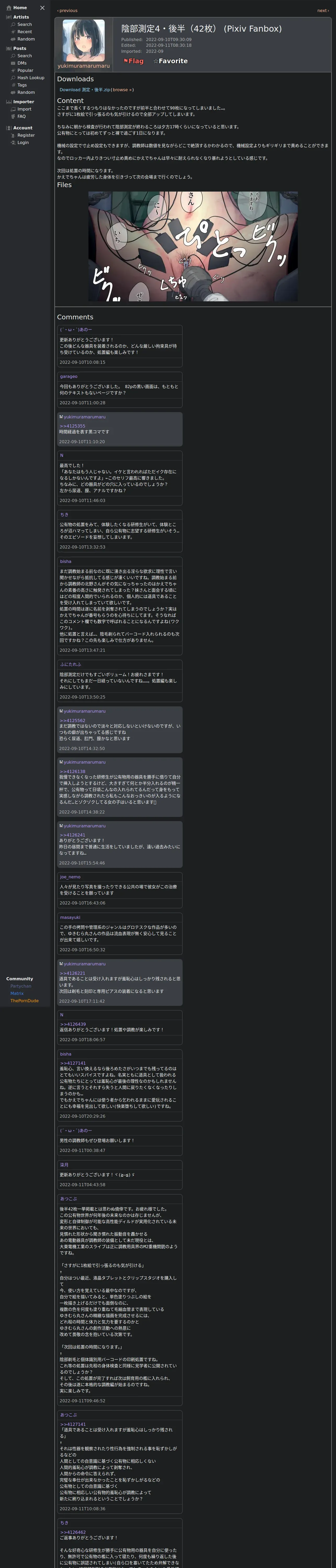The image size is (336, 1568).
Task: Follow the >>4126221 comment reference link
Action: [72, 973]
